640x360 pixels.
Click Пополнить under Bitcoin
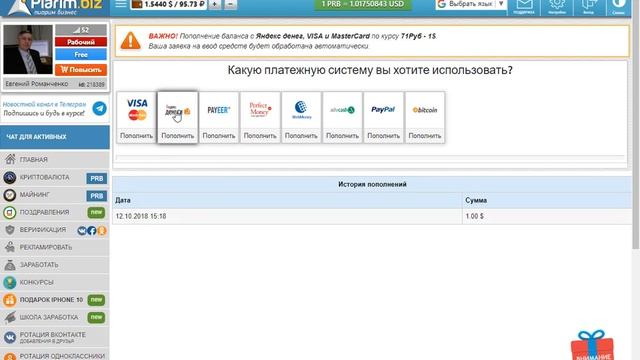pos(424,136)
